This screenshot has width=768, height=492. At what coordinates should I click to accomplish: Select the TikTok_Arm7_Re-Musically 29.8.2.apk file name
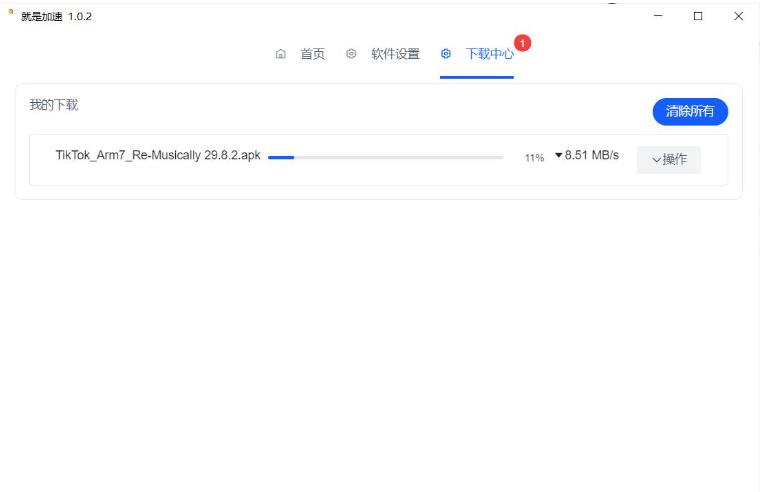click(x=158, y=155)
